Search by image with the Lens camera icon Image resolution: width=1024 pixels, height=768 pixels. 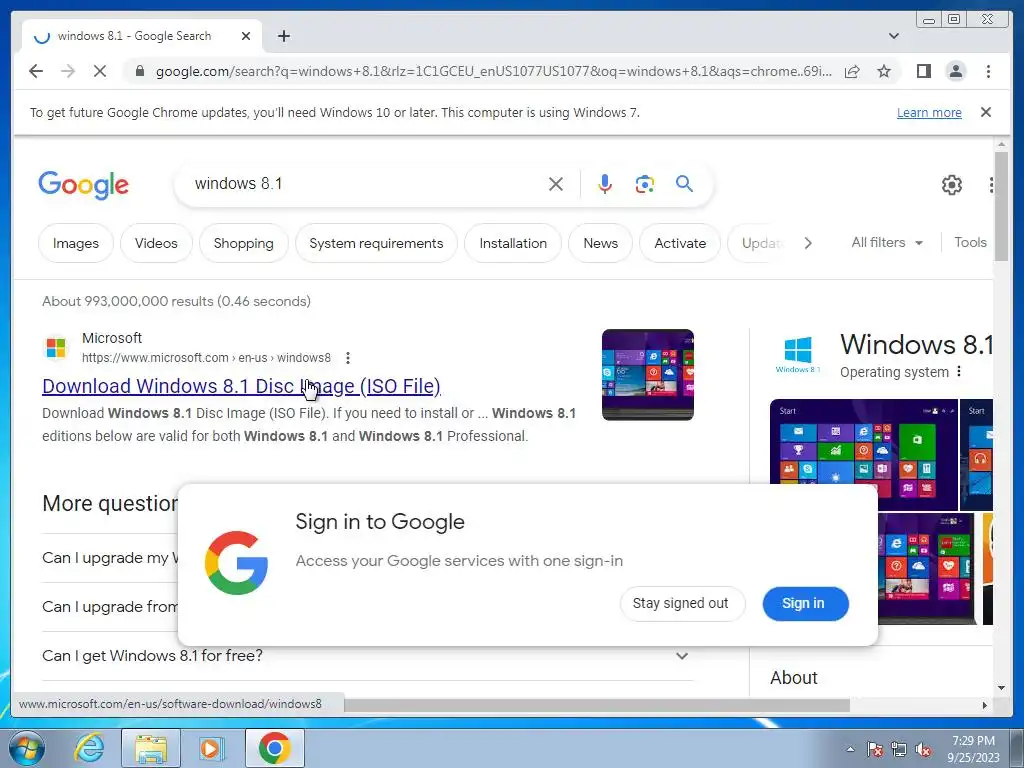(645, 184)
